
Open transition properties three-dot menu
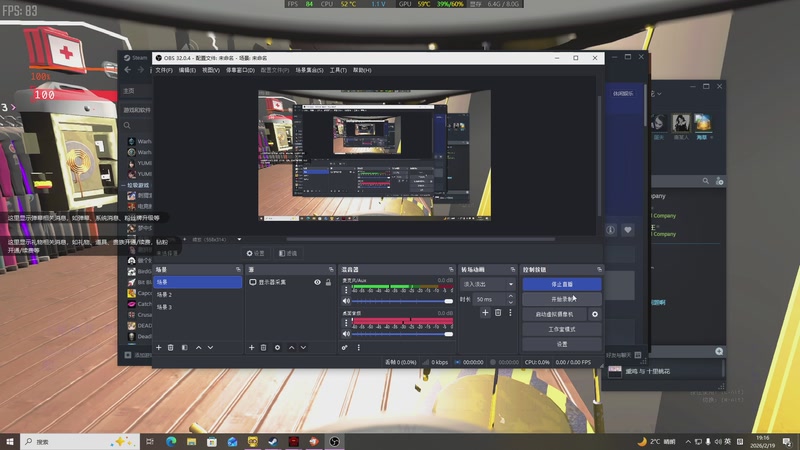[510, 313]
